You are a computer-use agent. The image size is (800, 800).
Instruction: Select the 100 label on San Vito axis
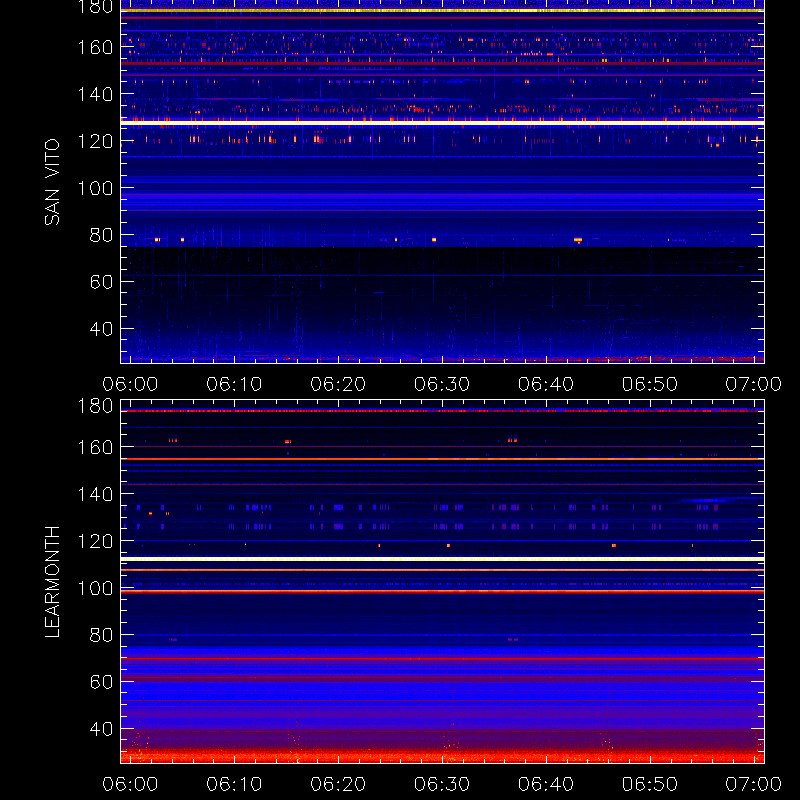(x=95, y=188)
